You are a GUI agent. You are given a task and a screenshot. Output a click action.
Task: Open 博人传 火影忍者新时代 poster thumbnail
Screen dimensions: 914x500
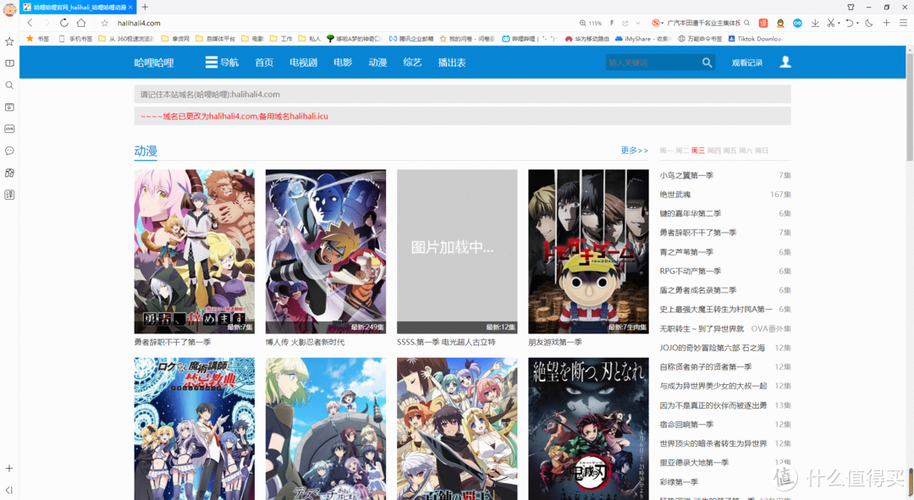pos(325,251)
